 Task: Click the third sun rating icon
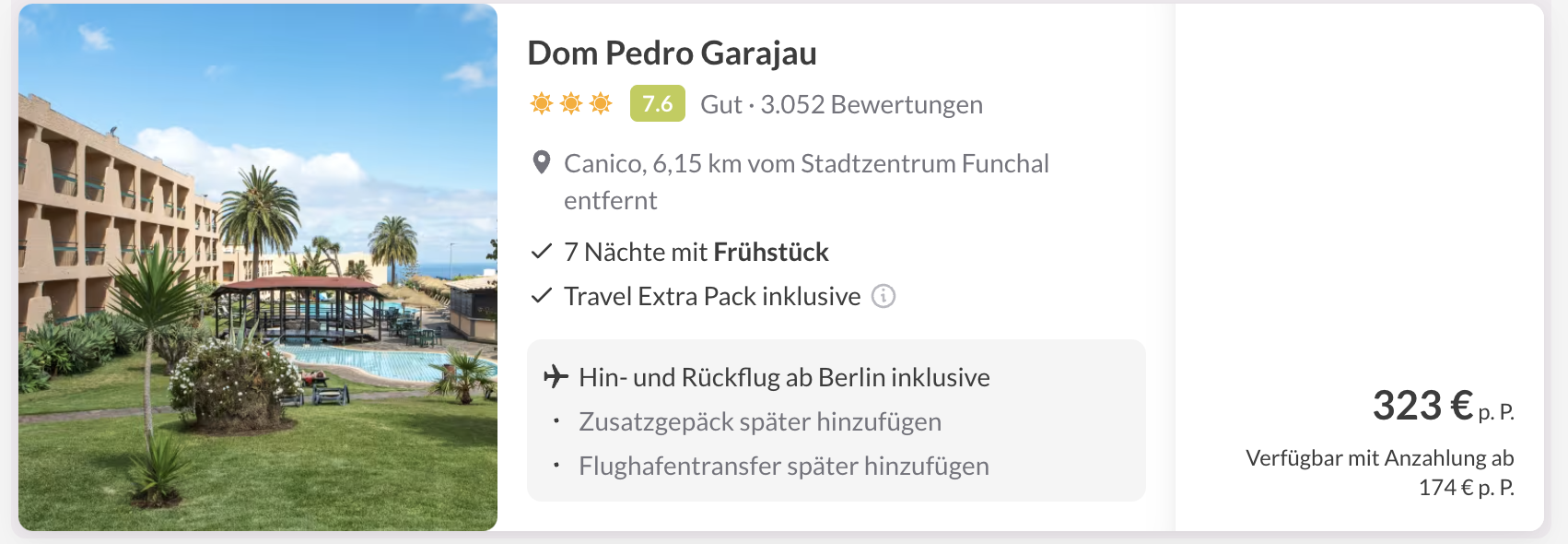(601, 103)
